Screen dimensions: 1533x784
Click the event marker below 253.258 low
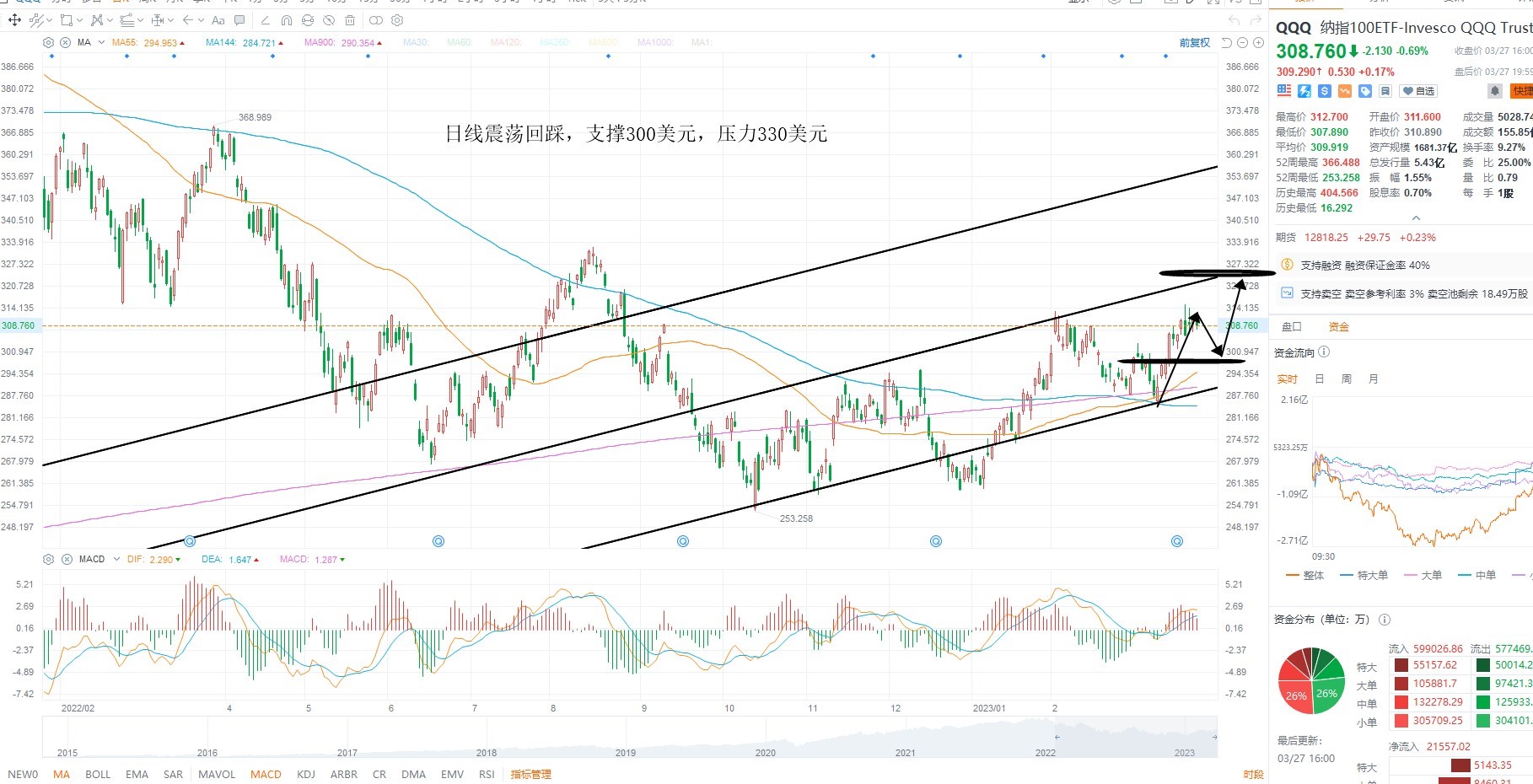683,541
